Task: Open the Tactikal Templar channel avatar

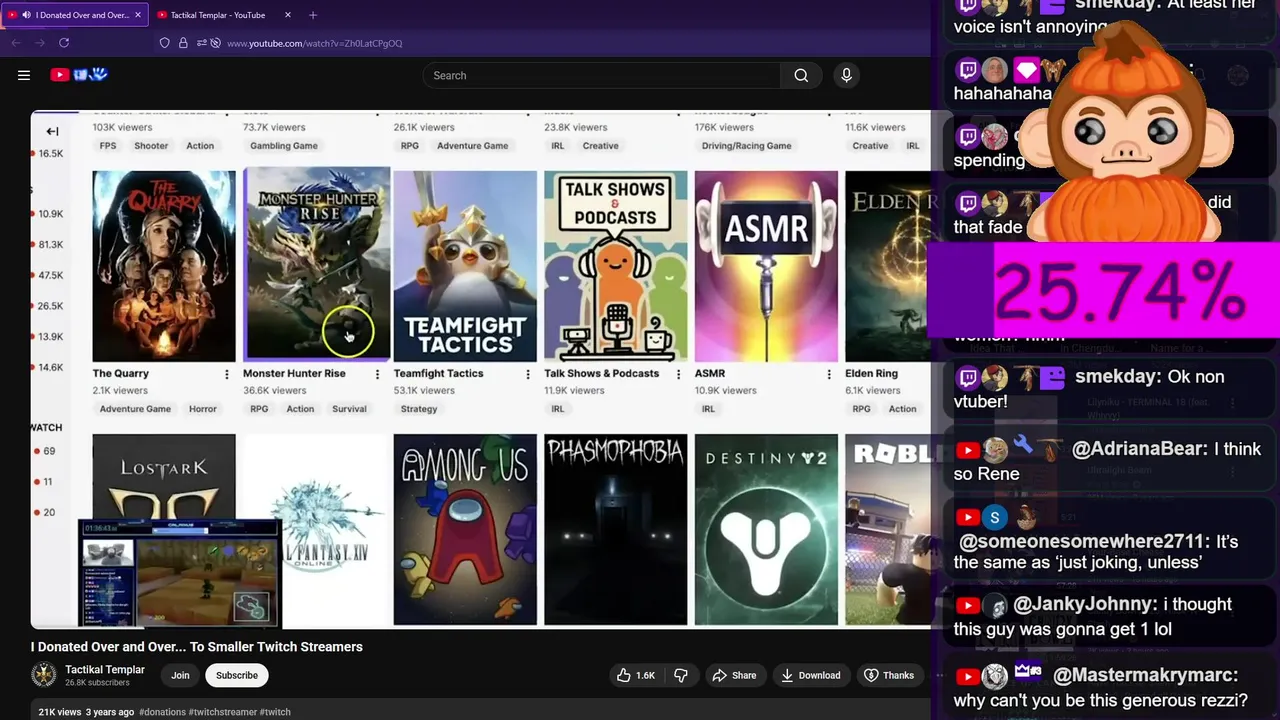Action: pos(44,675)
